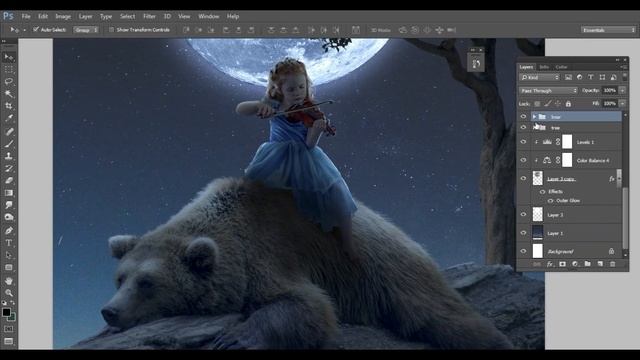
Task: Open the Opacity slider dropdown
Action: [x=622, y=90]
